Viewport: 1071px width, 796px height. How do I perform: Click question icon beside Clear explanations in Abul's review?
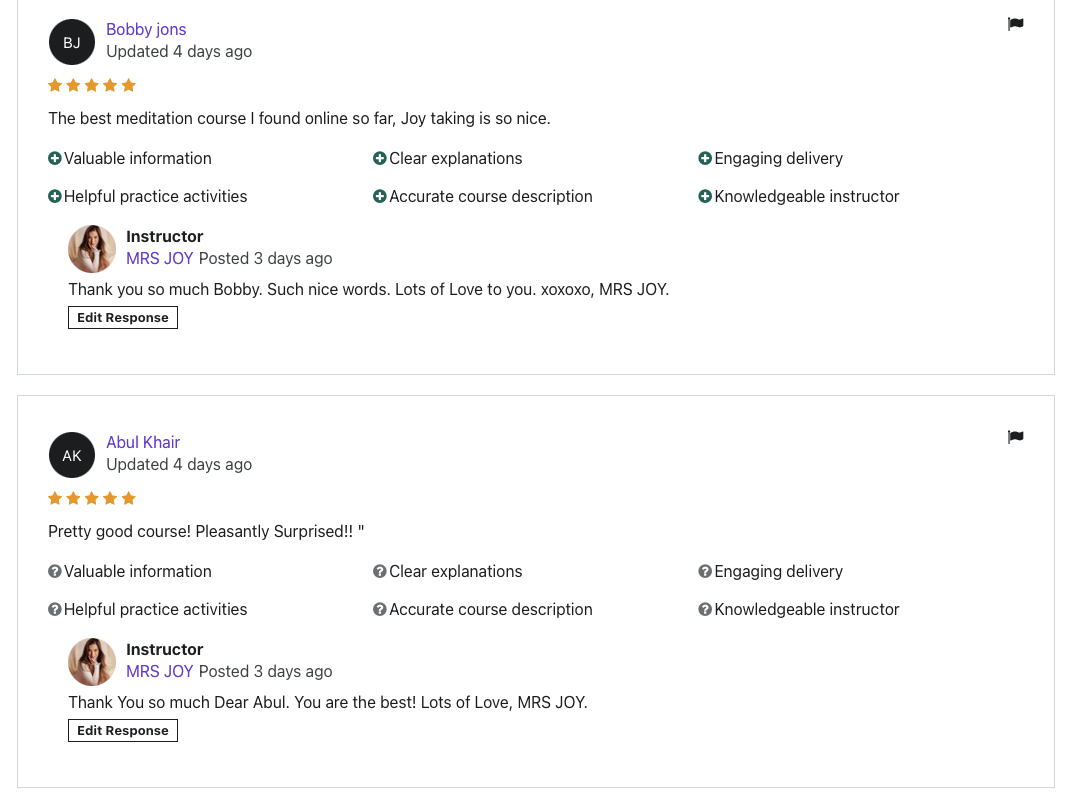click(380, 571)
